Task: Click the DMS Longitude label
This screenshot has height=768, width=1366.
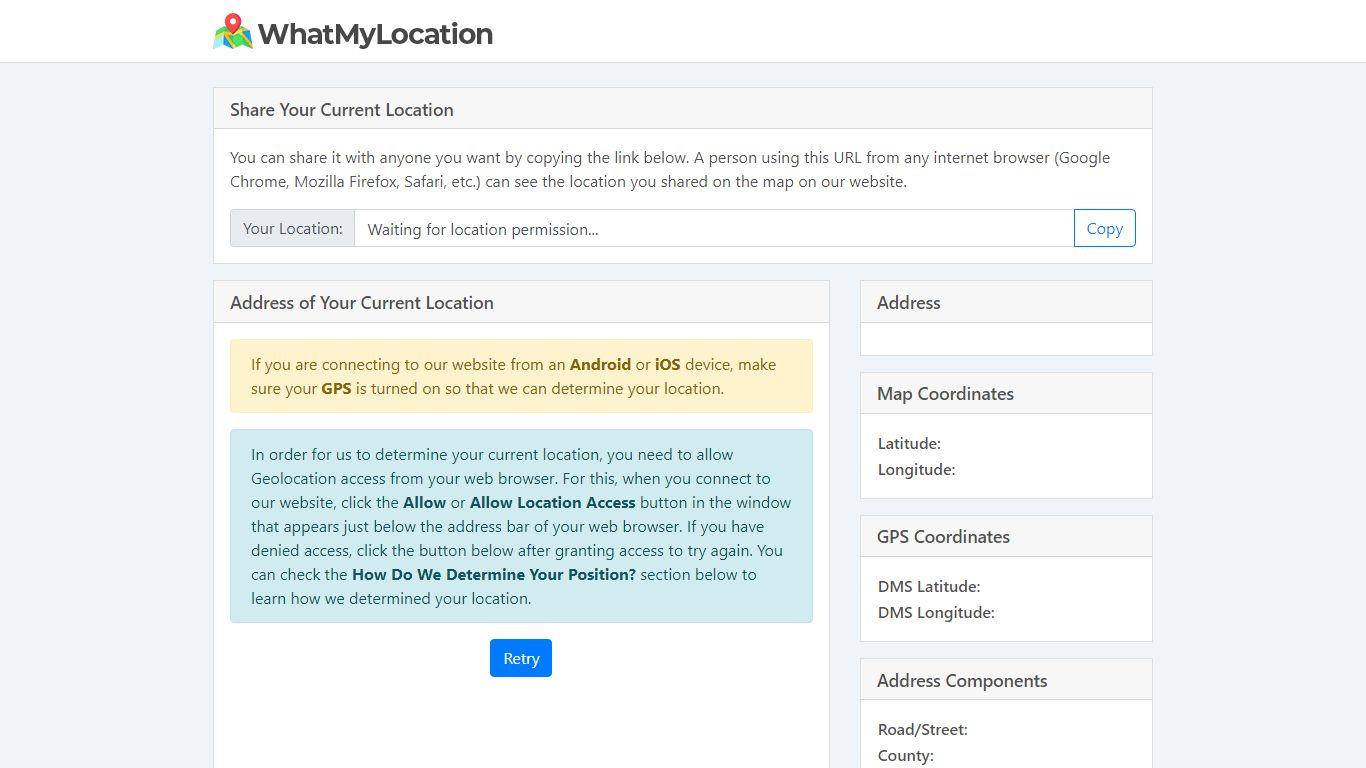Action: (936, 612)
